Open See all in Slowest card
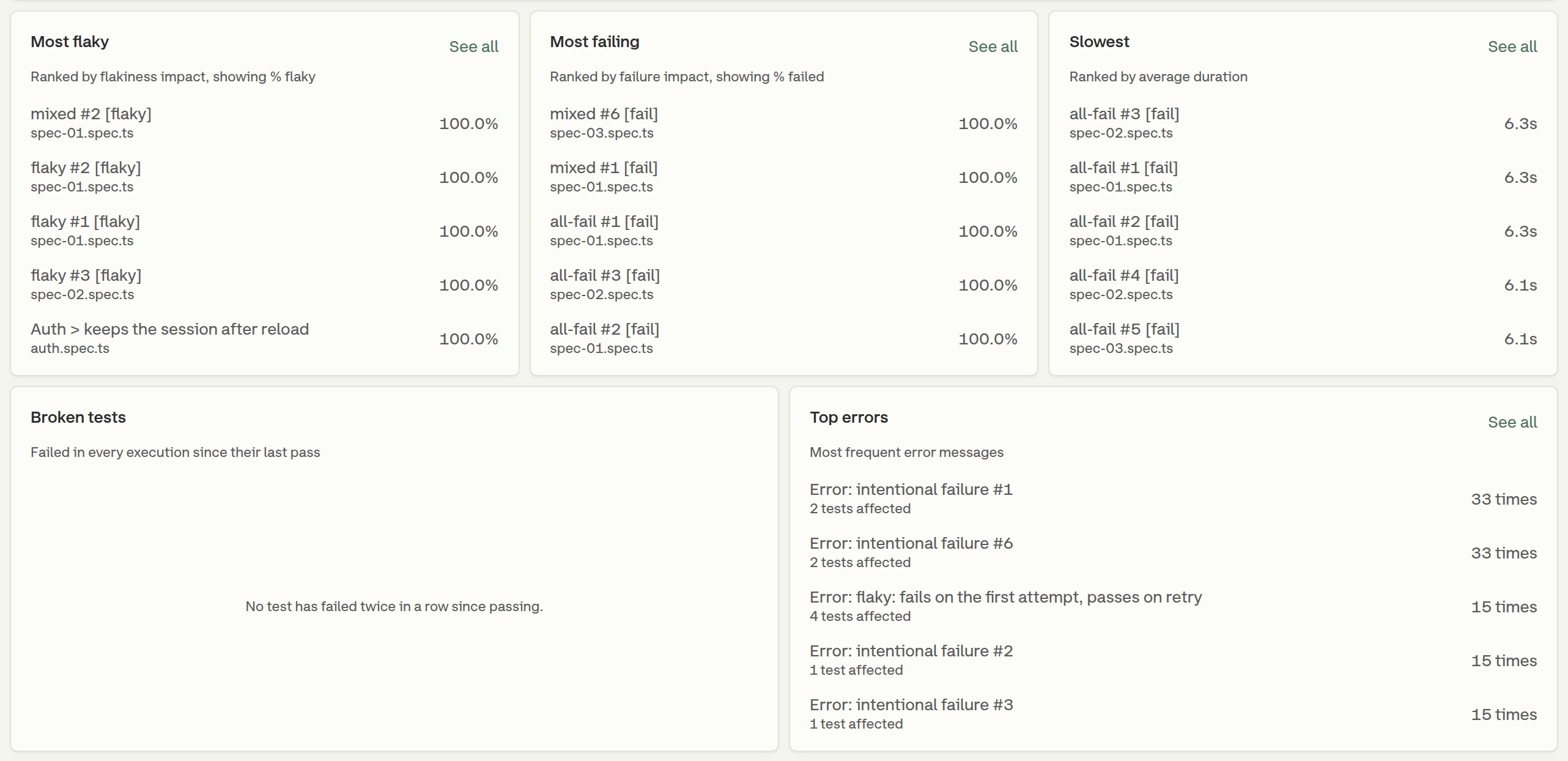Image resolution: width=1568 pixels, height=761 pixels. click(x=1512, y=46)
